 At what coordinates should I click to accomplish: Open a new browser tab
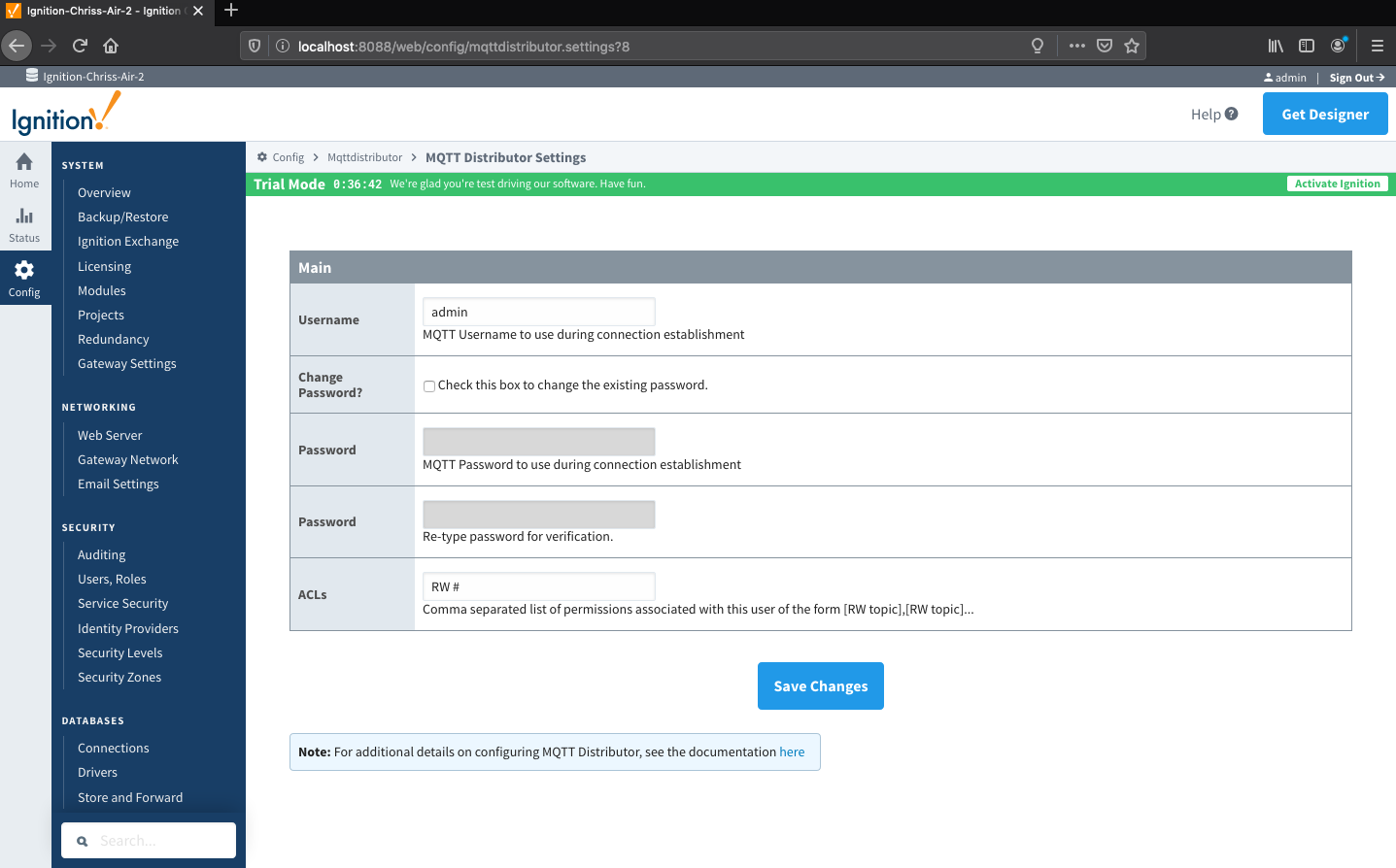[231, 11]
